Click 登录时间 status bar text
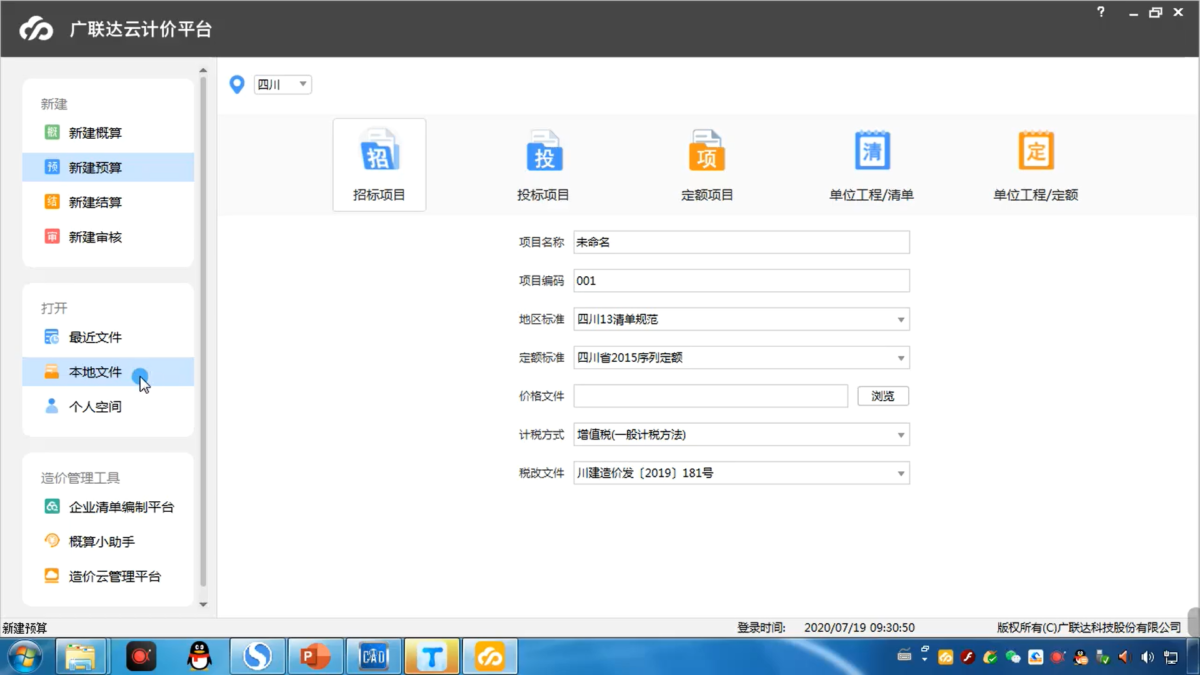The image size is (1200, 675). coord(761,628)
